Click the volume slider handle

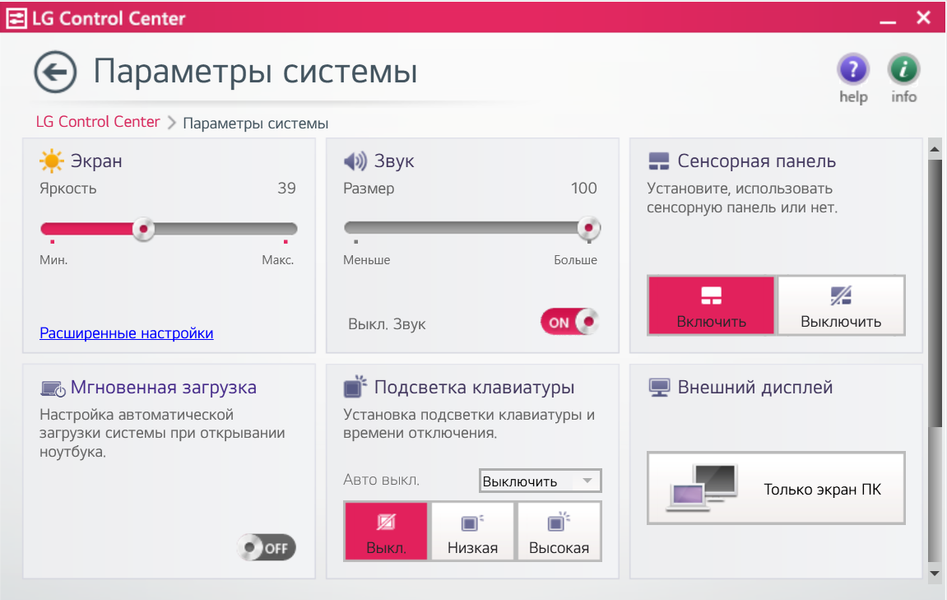[588, 228]
